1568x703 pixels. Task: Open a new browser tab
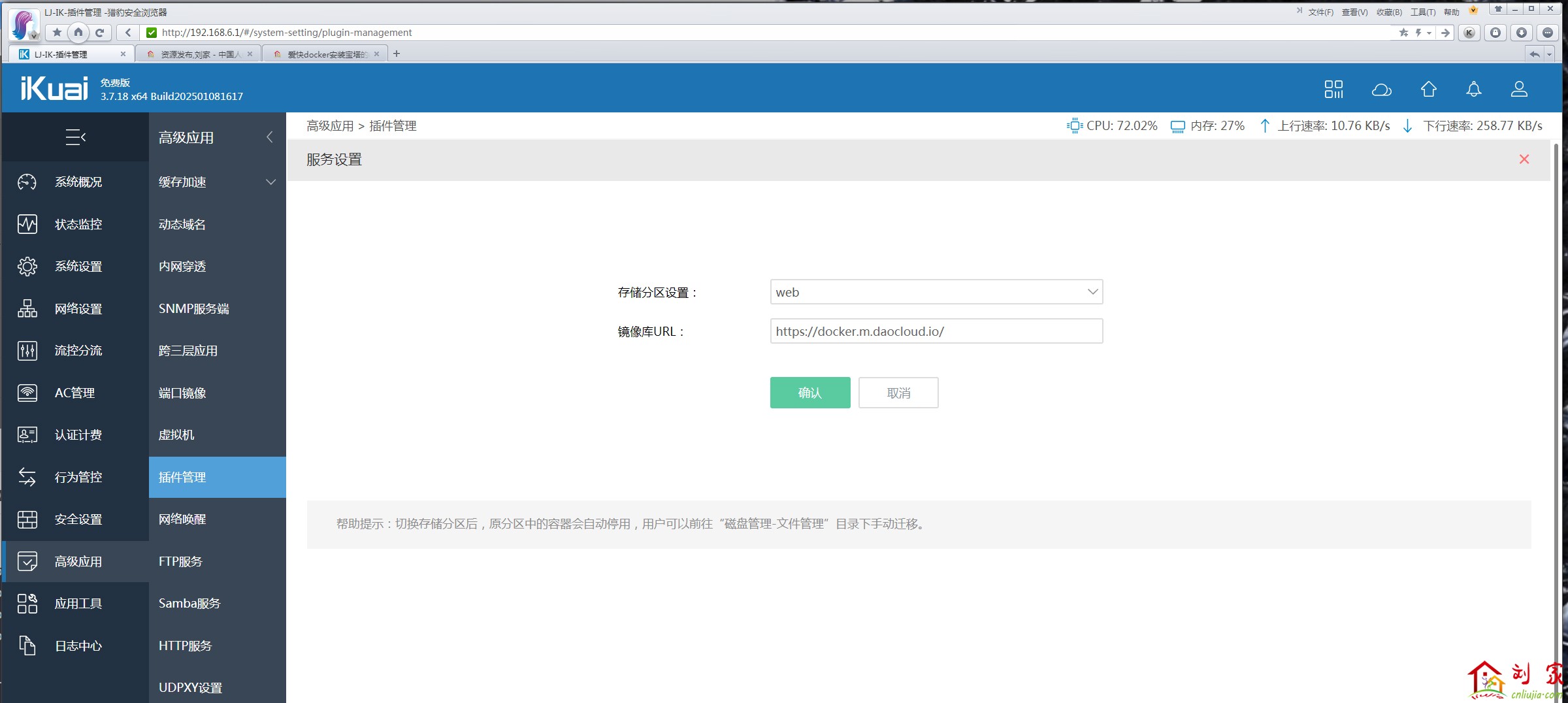(397, 54)
